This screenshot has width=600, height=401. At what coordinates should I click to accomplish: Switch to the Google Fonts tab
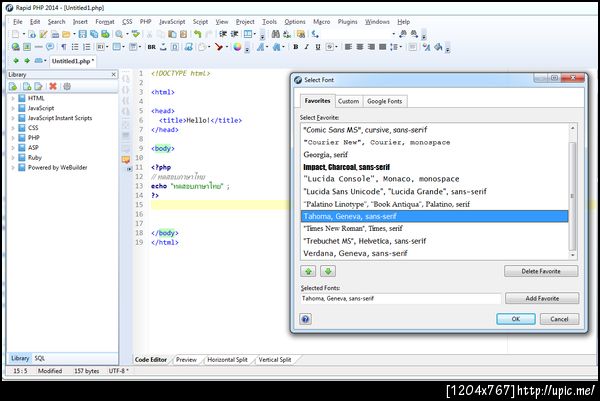coord(385,101)
